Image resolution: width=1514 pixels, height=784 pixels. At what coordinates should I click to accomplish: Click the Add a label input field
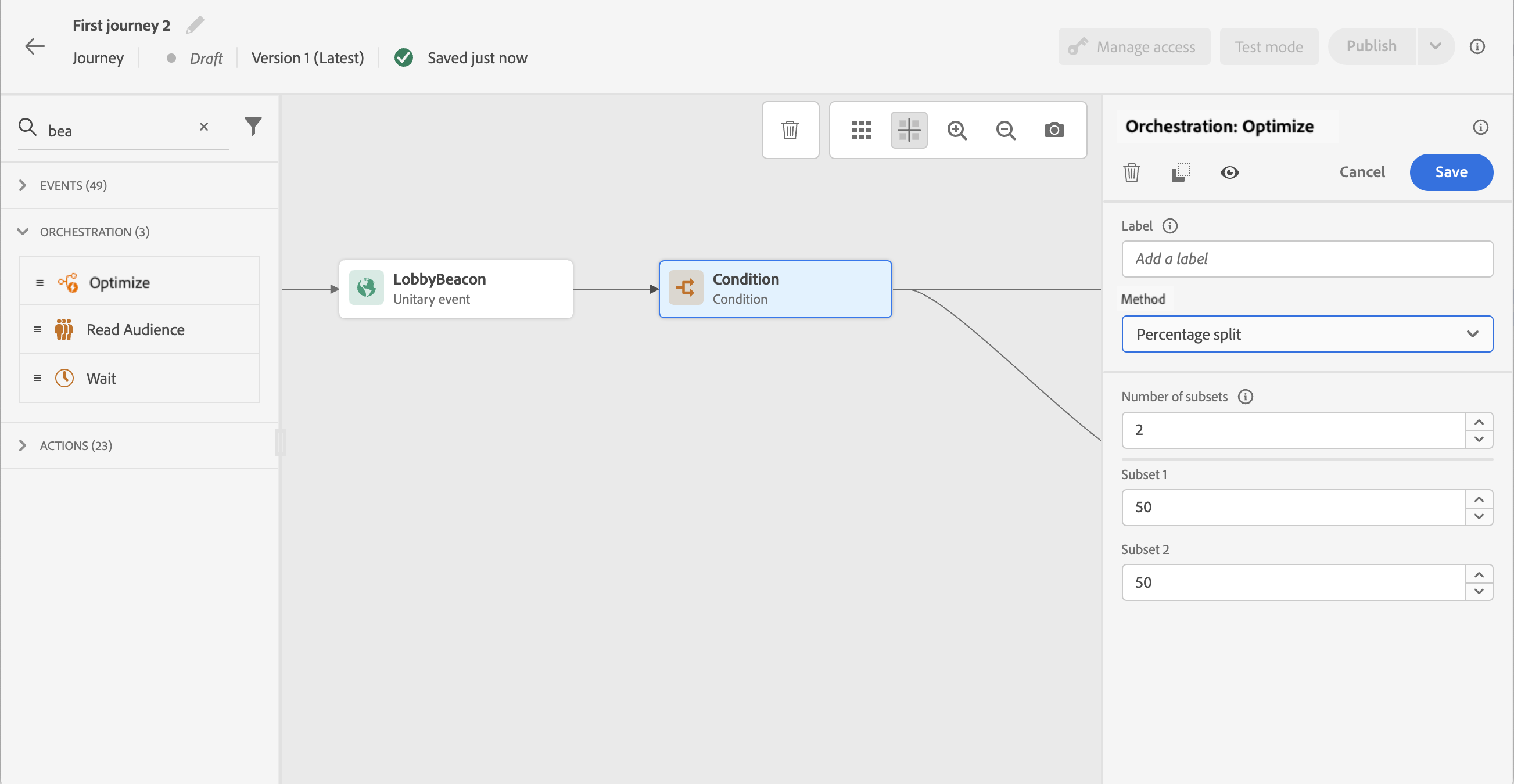tap(1307, 258)
